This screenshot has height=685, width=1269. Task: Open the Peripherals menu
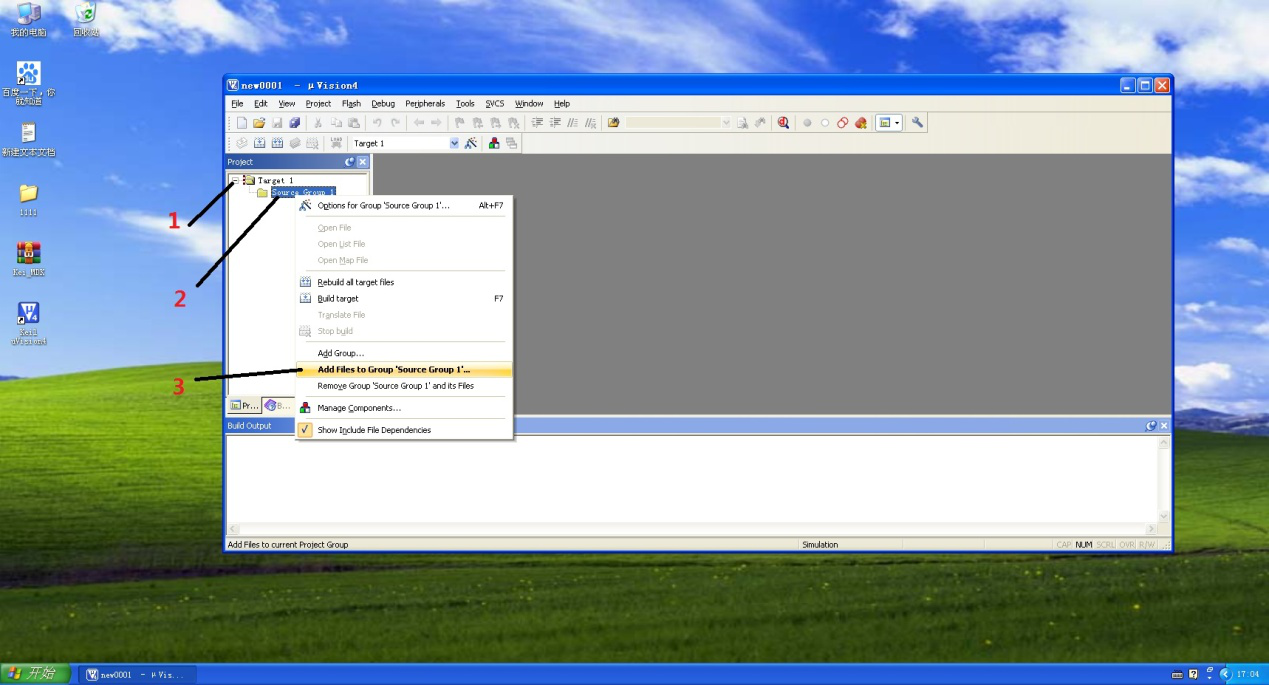[425, 103]
